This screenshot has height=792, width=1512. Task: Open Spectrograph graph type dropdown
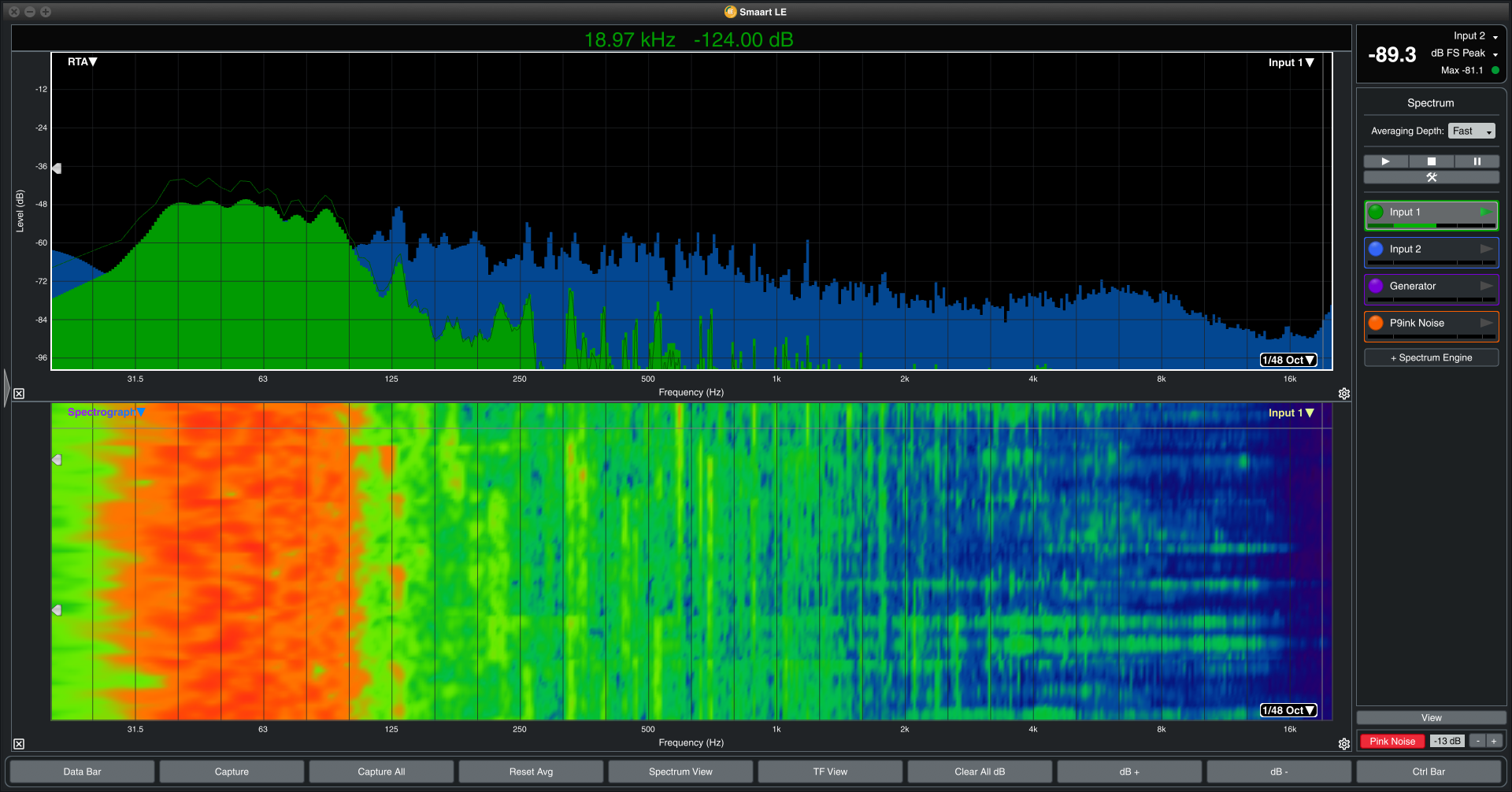point(106,412)
